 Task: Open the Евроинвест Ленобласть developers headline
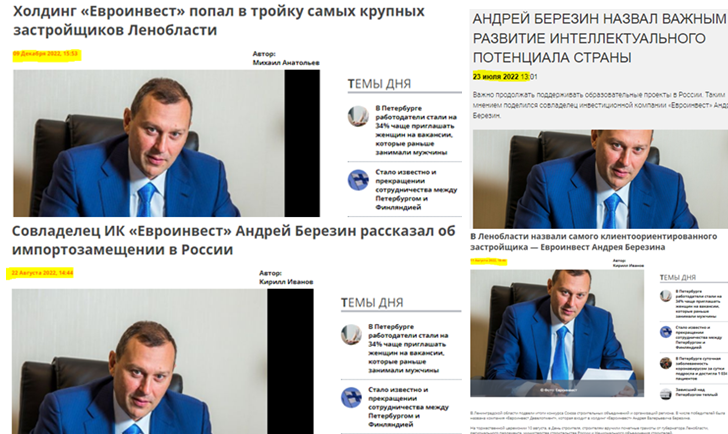[218, 20]
